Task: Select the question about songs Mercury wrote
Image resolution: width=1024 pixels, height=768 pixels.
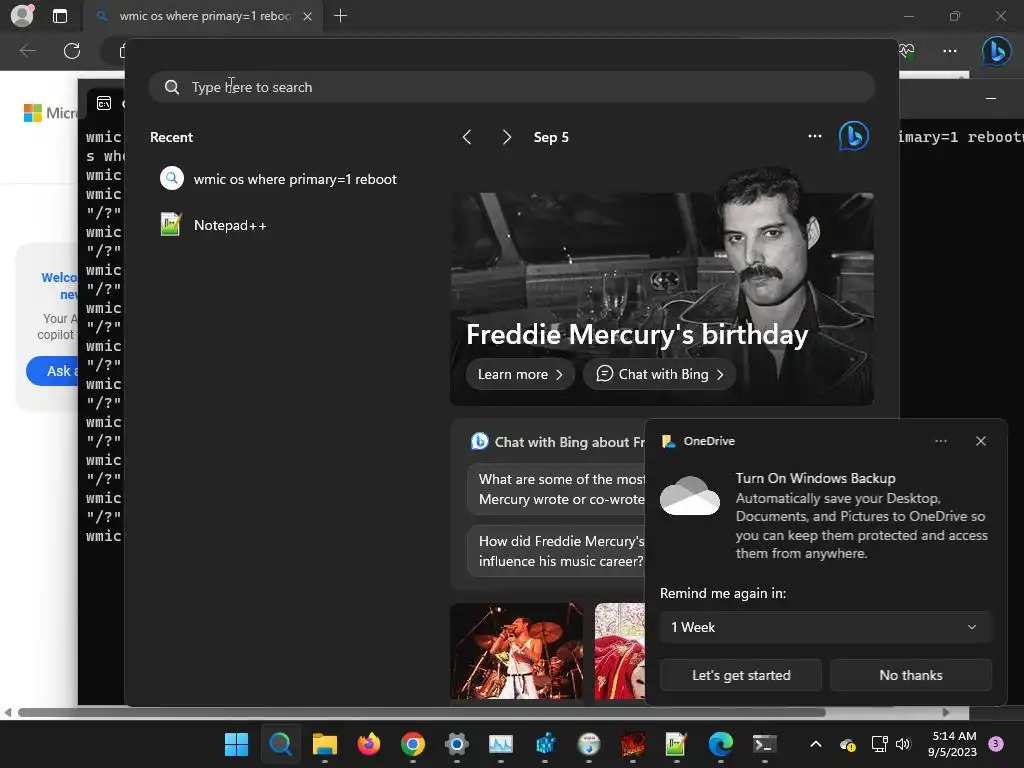Action: tap(556, 489)
